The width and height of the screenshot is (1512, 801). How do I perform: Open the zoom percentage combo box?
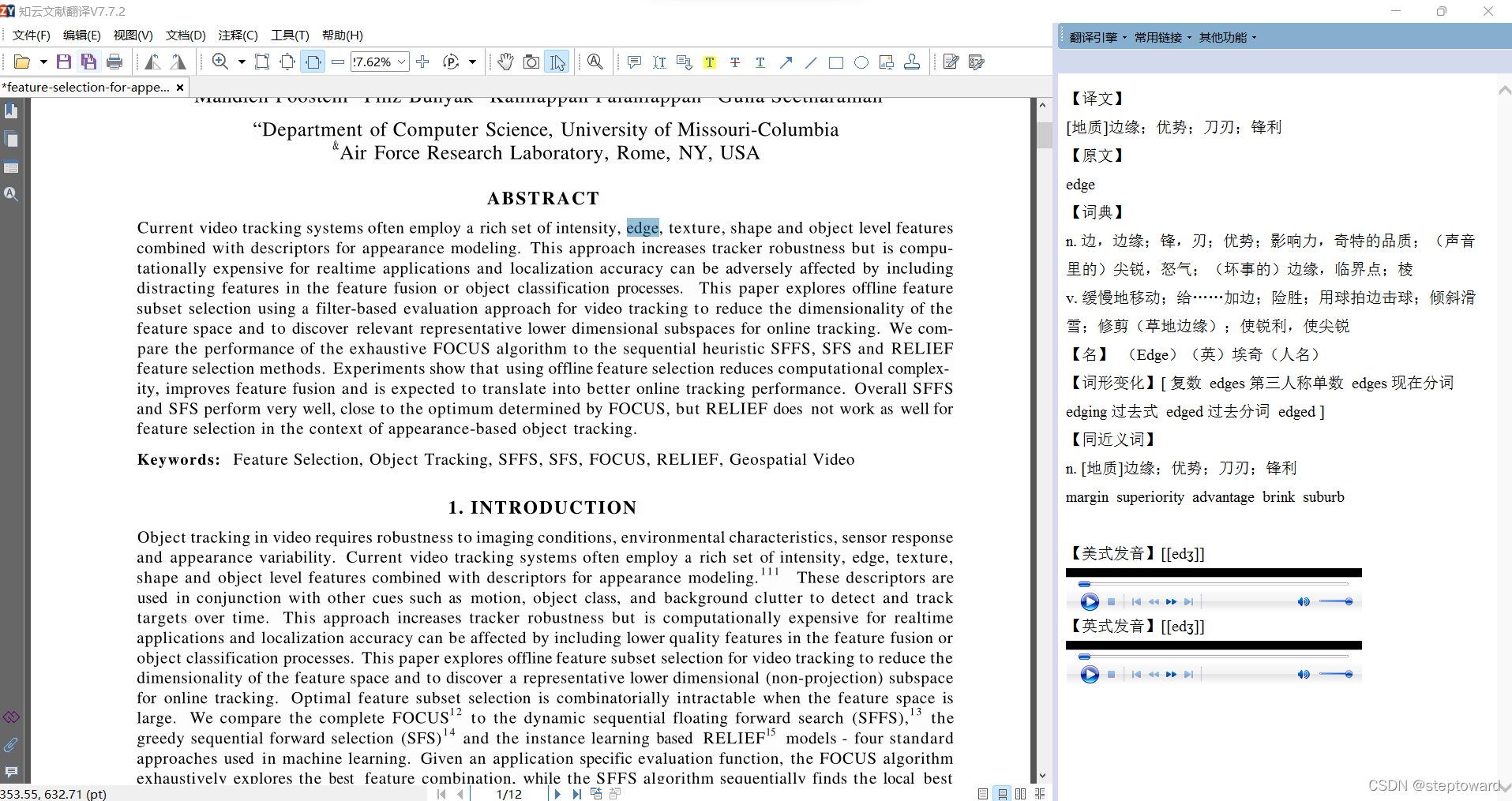pos(380,62)
